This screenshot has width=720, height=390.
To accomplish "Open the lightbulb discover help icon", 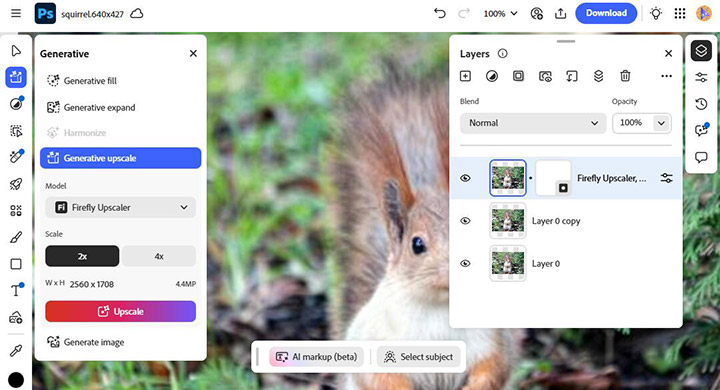I will coord(656,13).
